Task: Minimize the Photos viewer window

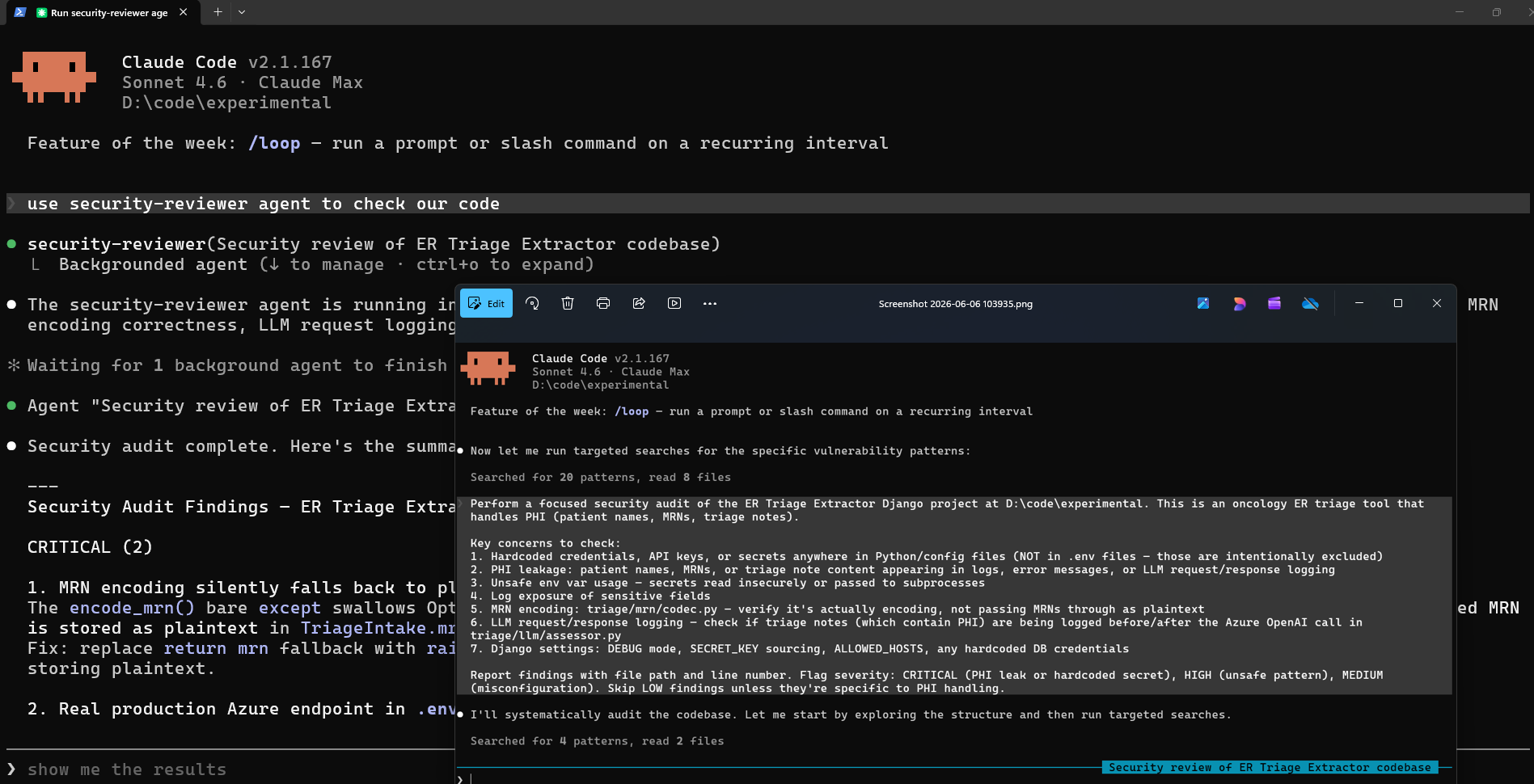Action: (x=1359, y=303)
